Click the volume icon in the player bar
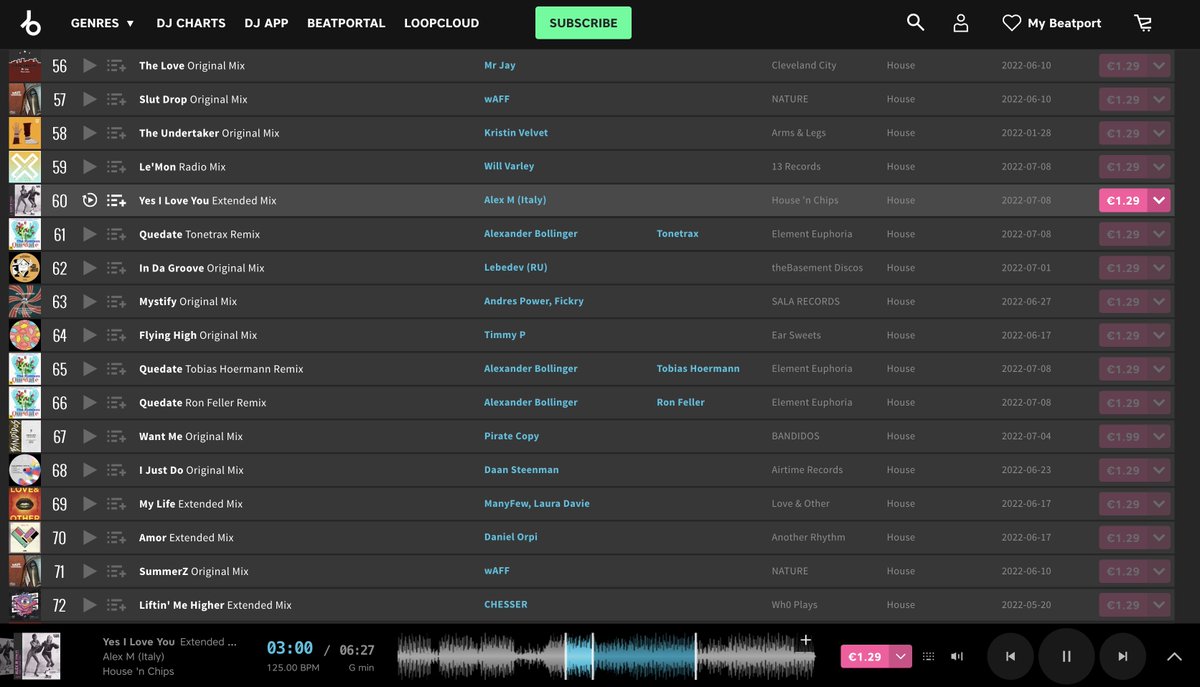This screenshot has height=687, width=1200. click(954, 656)
